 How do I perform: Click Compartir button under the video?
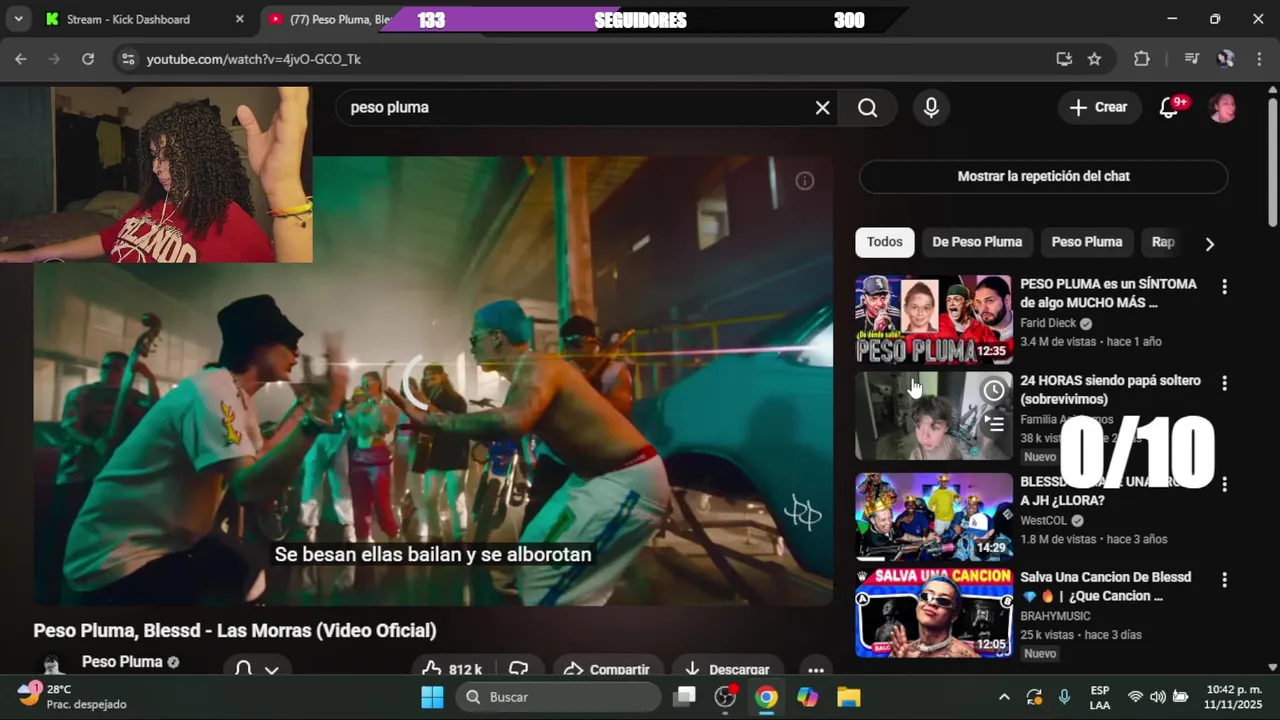pyautogui.click(x=606, y=669)
